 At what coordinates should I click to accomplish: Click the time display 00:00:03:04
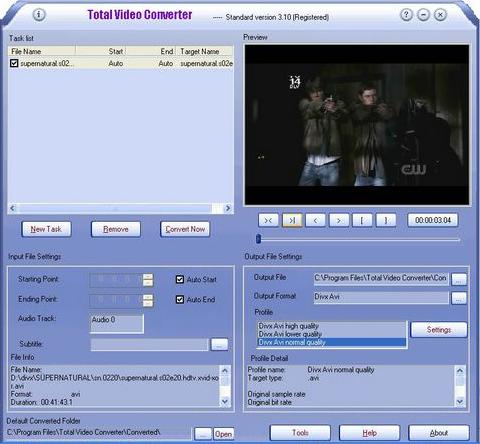point(433,220)
